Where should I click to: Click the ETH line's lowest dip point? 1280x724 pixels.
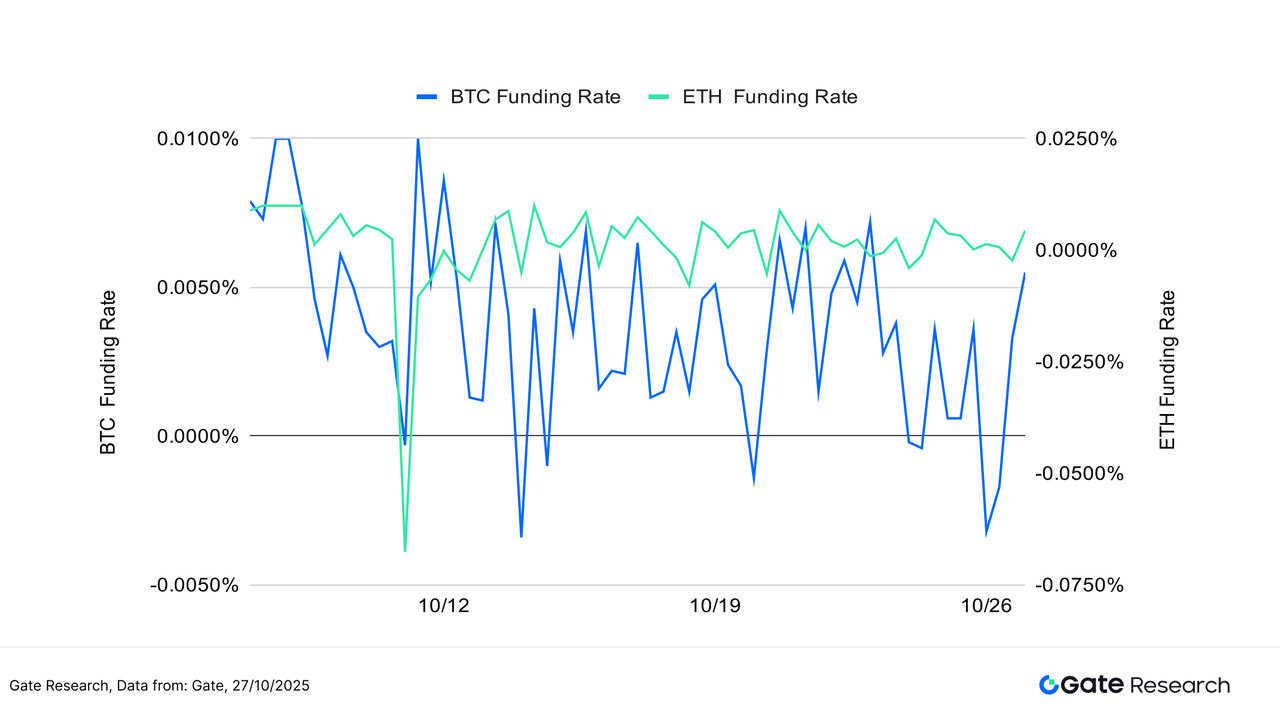pyautogui.click(x=405, y=550)
